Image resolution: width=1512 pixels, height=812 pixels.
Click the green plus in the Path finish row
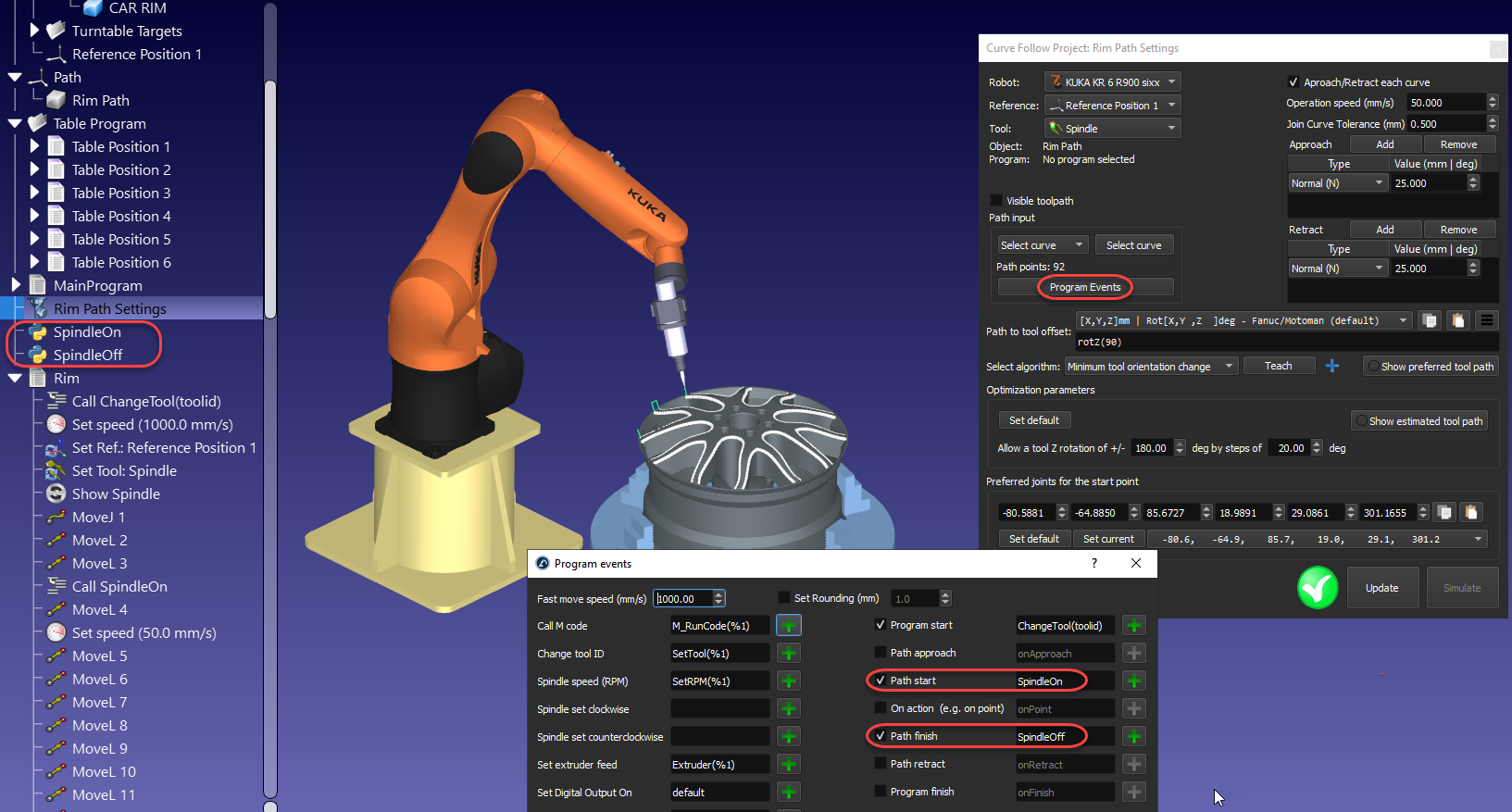[1134, 737]
